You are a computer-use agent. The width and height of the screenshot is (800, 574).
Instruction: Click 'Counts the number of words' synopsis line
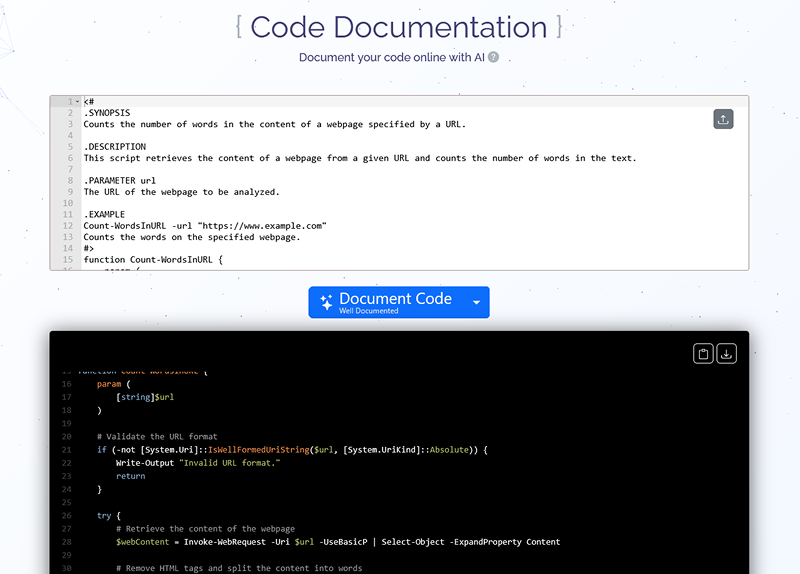click(x=274, y=124)
